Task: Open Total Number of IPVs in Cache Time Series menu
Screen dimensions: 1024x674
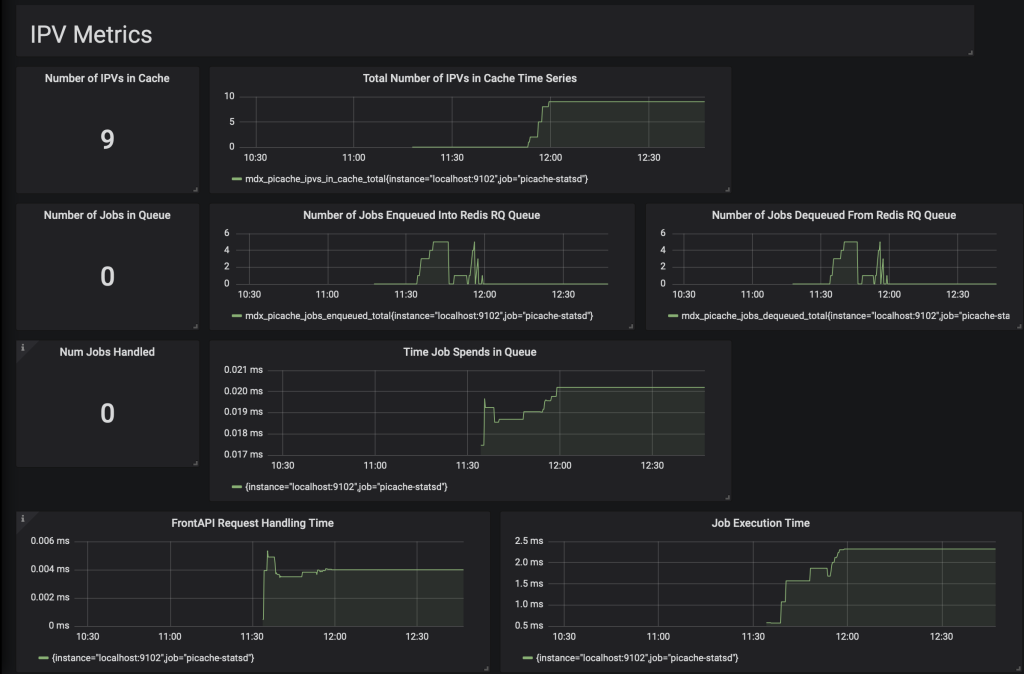Action: pyautogui.click(x=470, y=78)
